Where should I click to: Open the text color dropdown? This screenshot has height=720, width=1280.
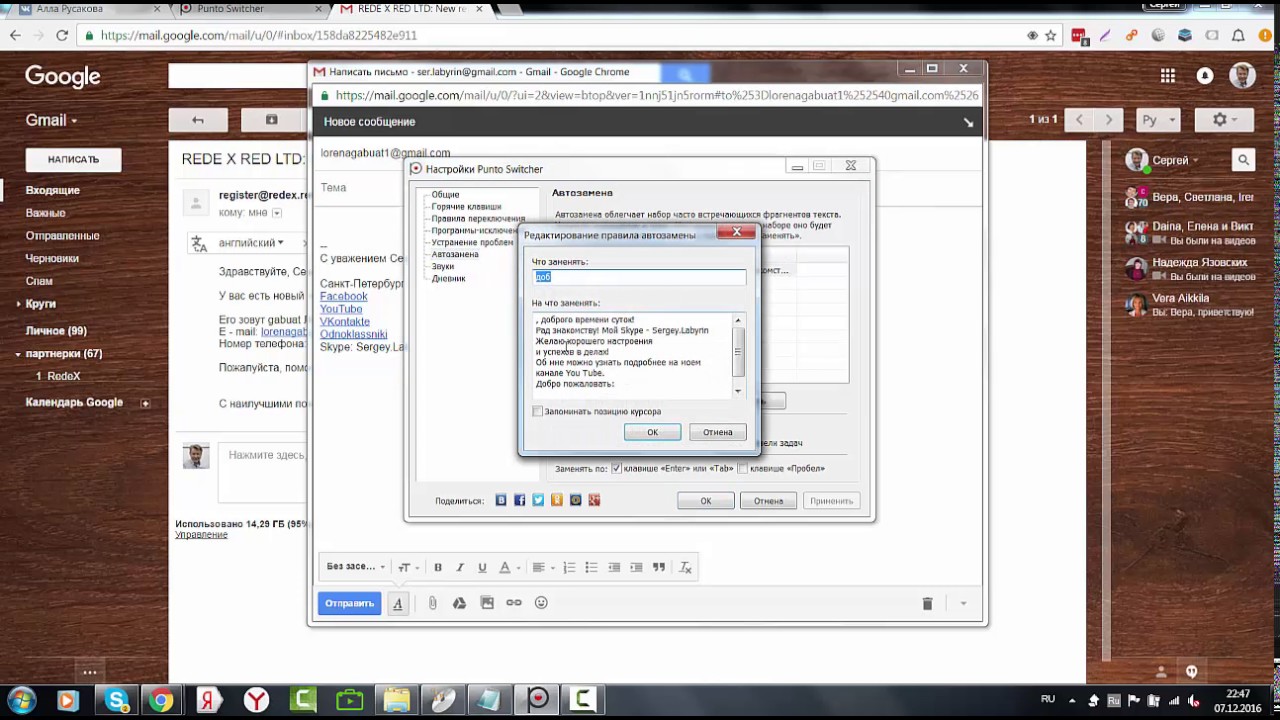[508, 567]
